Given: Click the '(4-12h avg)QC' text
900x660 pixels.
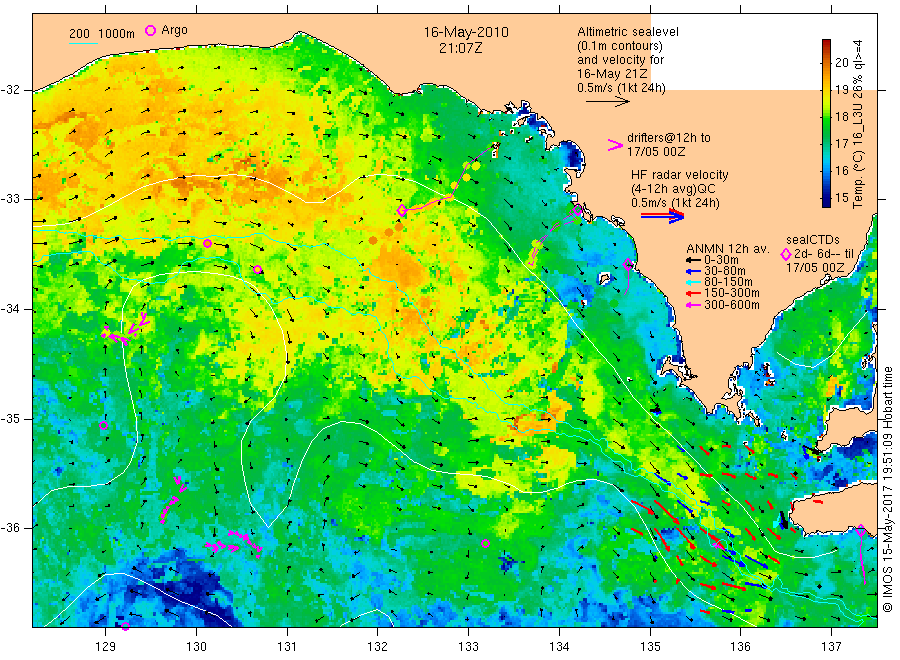Looking at the screenshot, I should [673, 189].
